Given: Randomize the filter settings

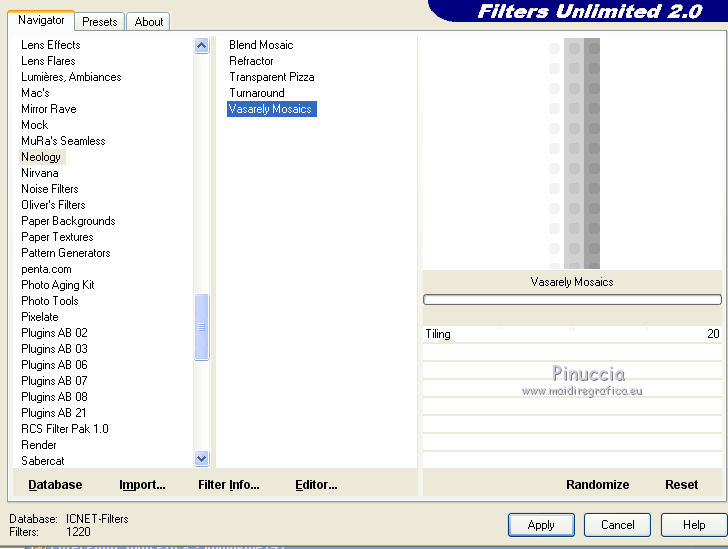Looking at the screenshot, I should 598,484.
